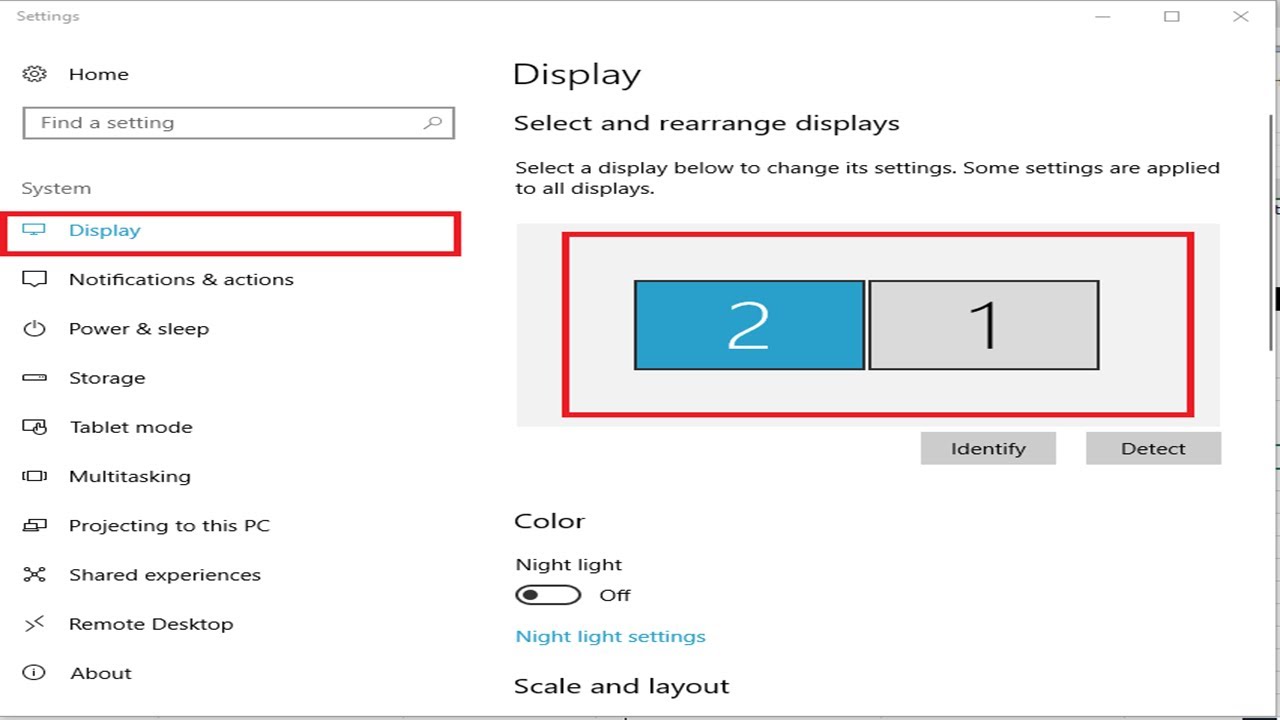Click the Shared experiences icon
The width and height of the screenshot is (1280, 720).
tap(35, 575)
